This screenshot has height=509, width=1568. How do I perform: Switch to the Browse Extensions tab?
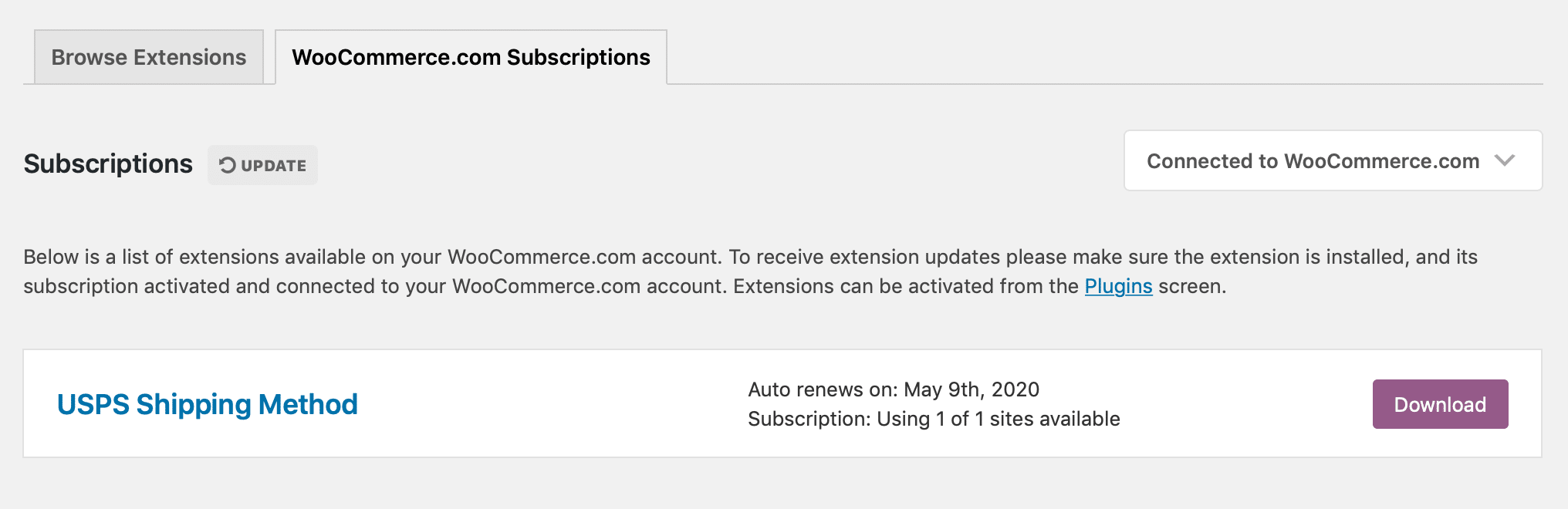point(149,57)
